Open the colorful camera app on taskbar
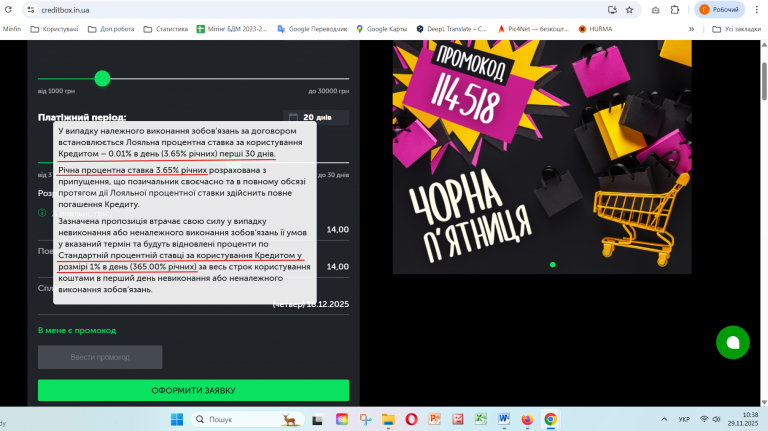Screen dimensions: 768x431 pyautogui.click(x=342, y=419)
